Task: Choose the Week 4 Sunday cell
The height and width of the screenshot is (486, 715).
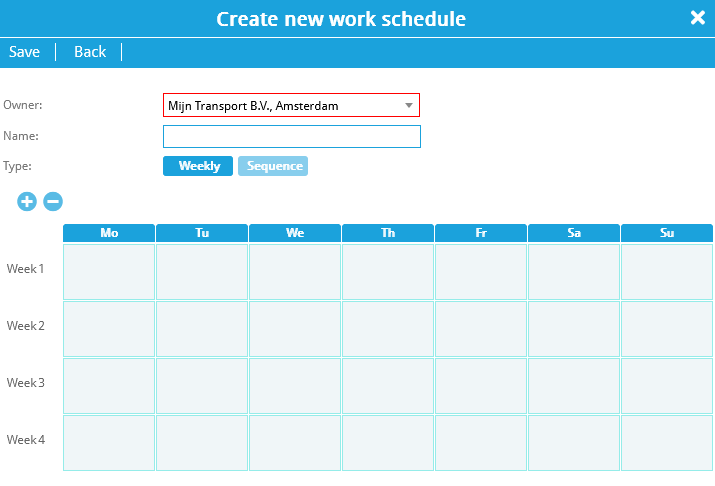Action: pos(667,443)
